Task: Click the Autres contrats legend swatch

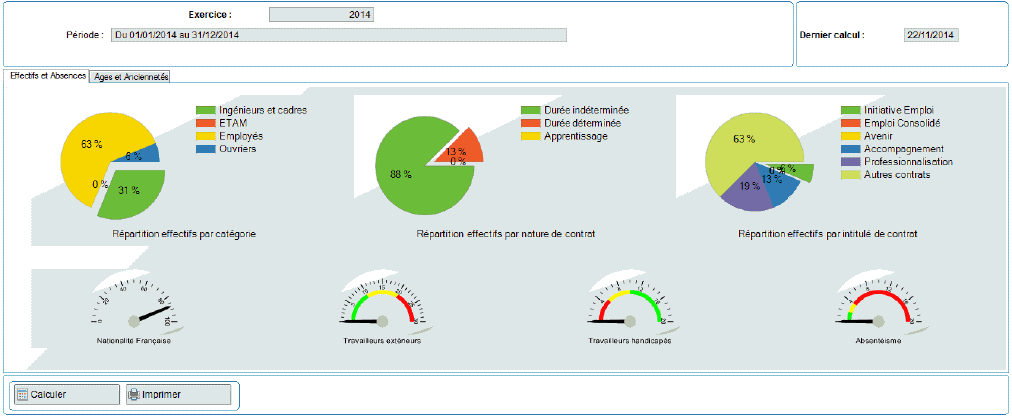Action: tap(851, 175)
